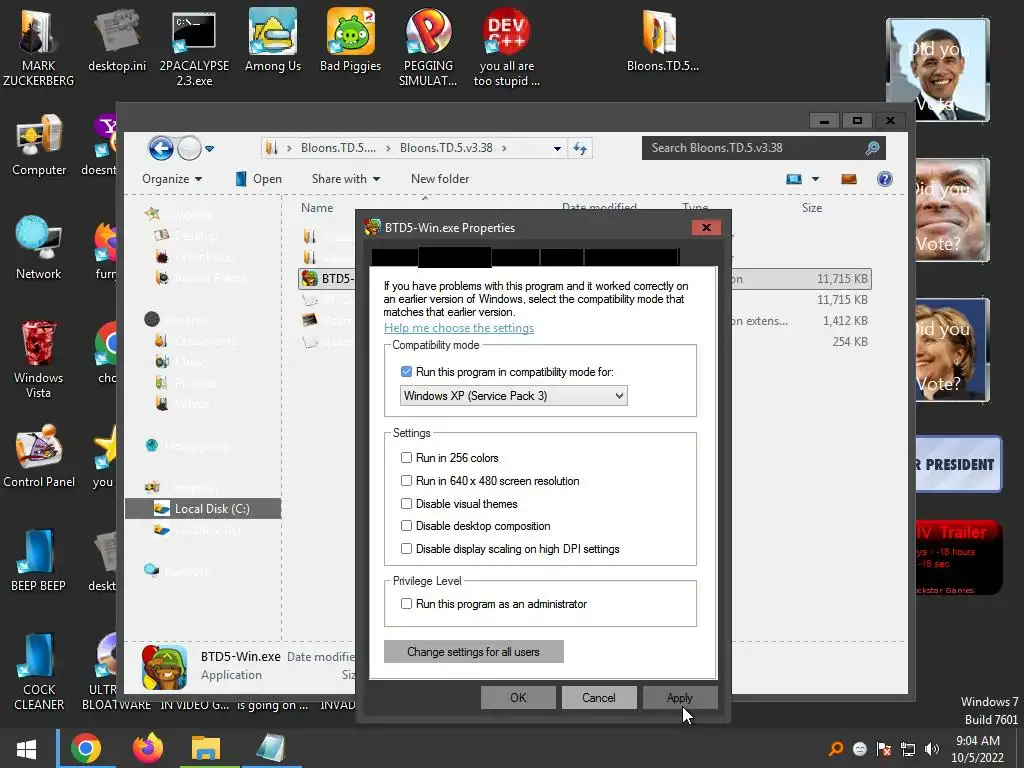Open the Windows Start button
Screen dimensions: 1024x768
[27, 748]
